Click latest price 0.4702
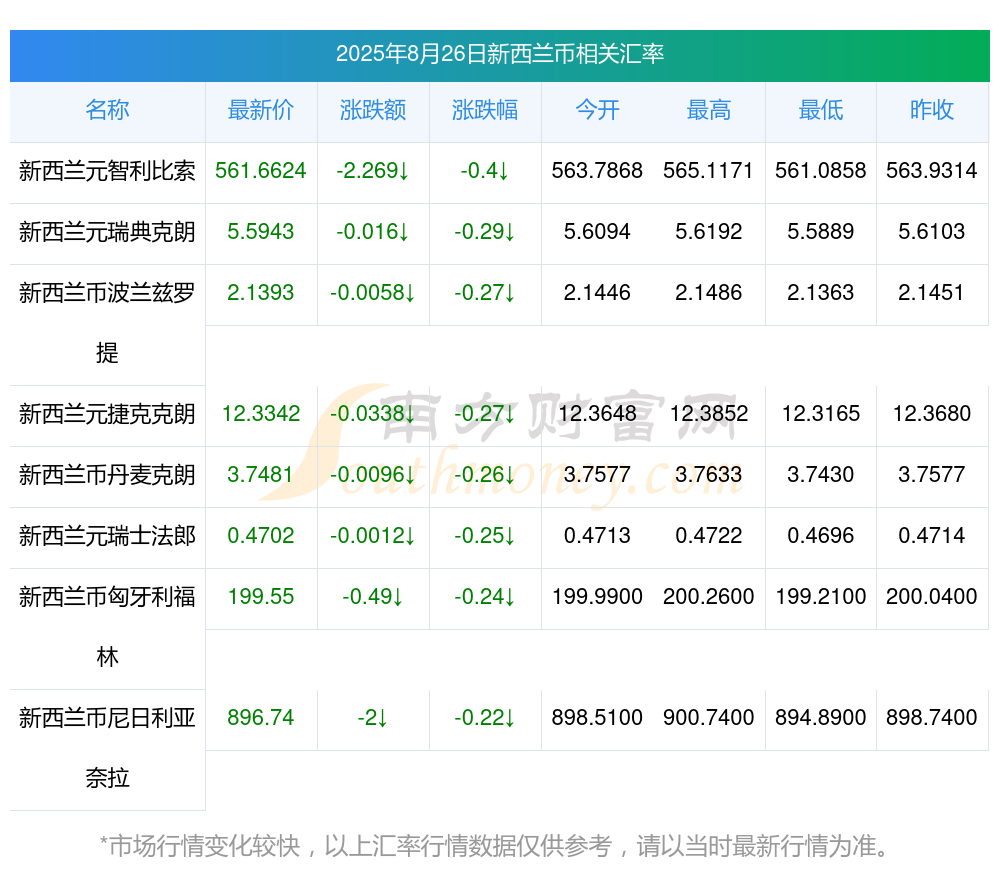The height and width of the screenshot is (877, 1000). click(261, 536)
